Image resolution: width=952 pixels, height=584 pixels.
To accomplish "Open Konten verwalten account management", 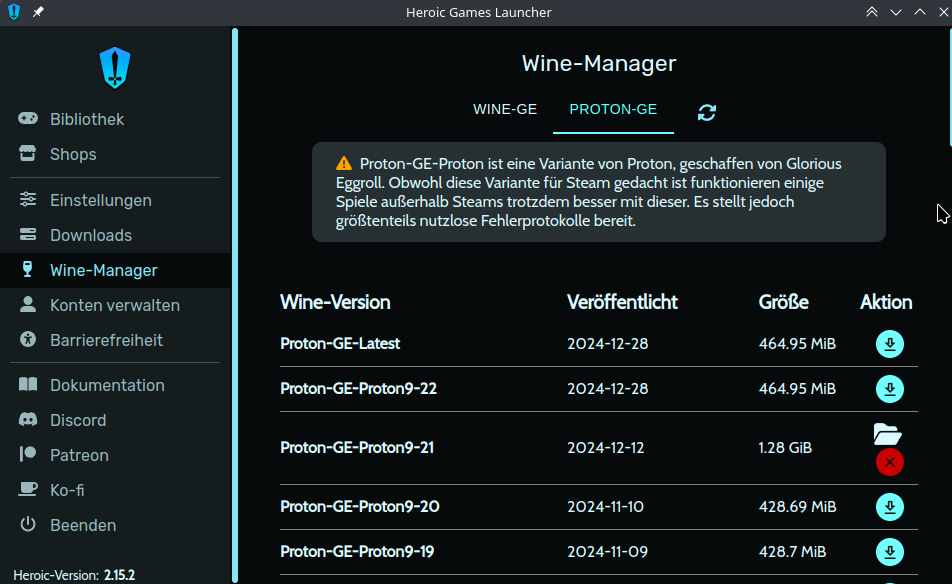I will click(115, 305).
